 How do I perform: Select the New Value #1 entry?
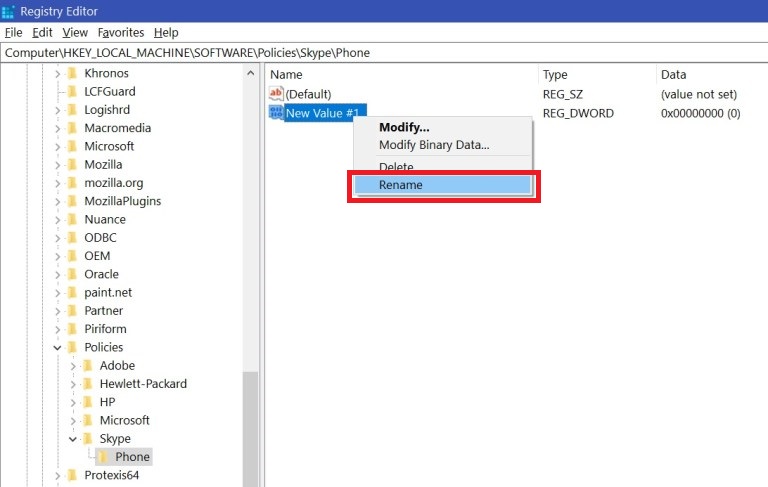[323, 113]
